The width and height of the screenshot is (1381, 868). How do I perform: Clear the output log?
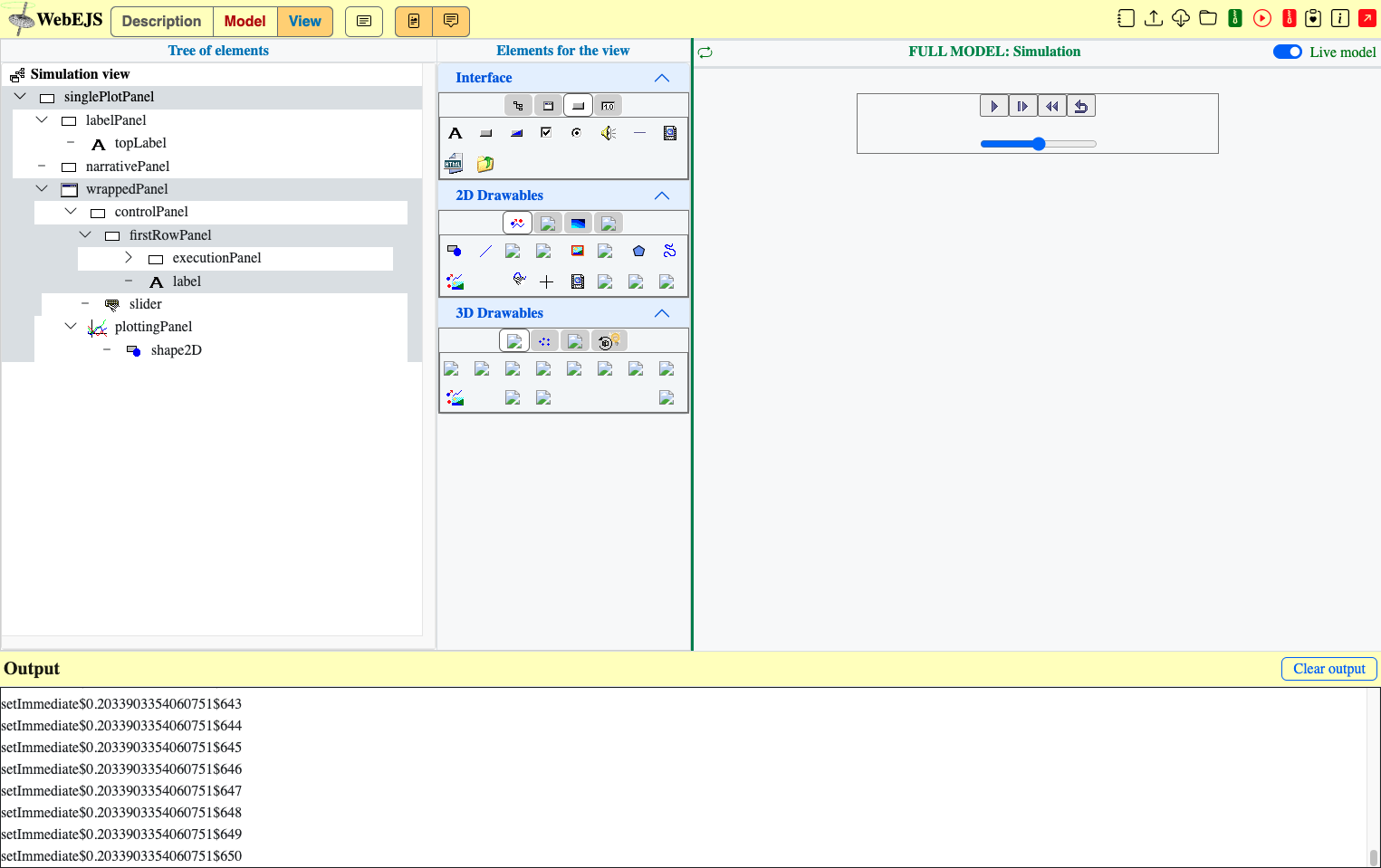(1329, 669)
